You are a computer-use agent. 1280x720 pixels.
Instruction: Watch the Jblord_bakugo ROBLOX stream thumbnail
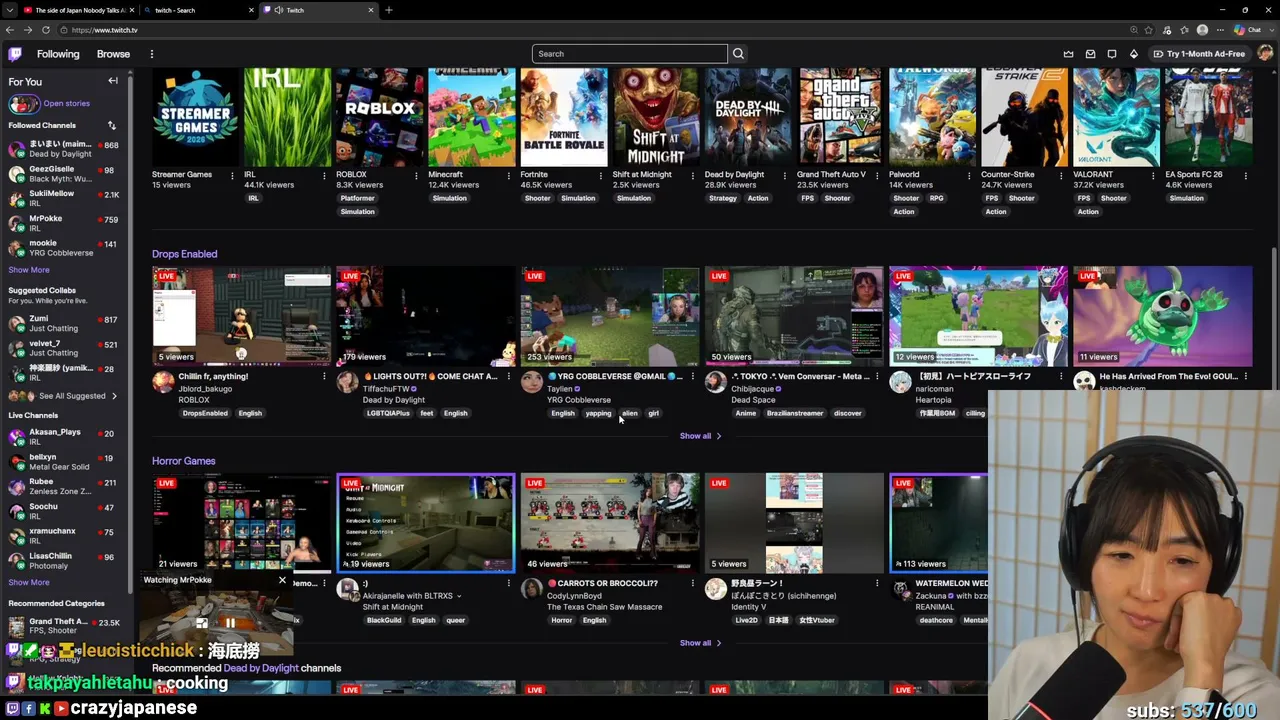(x=241, y=316)
